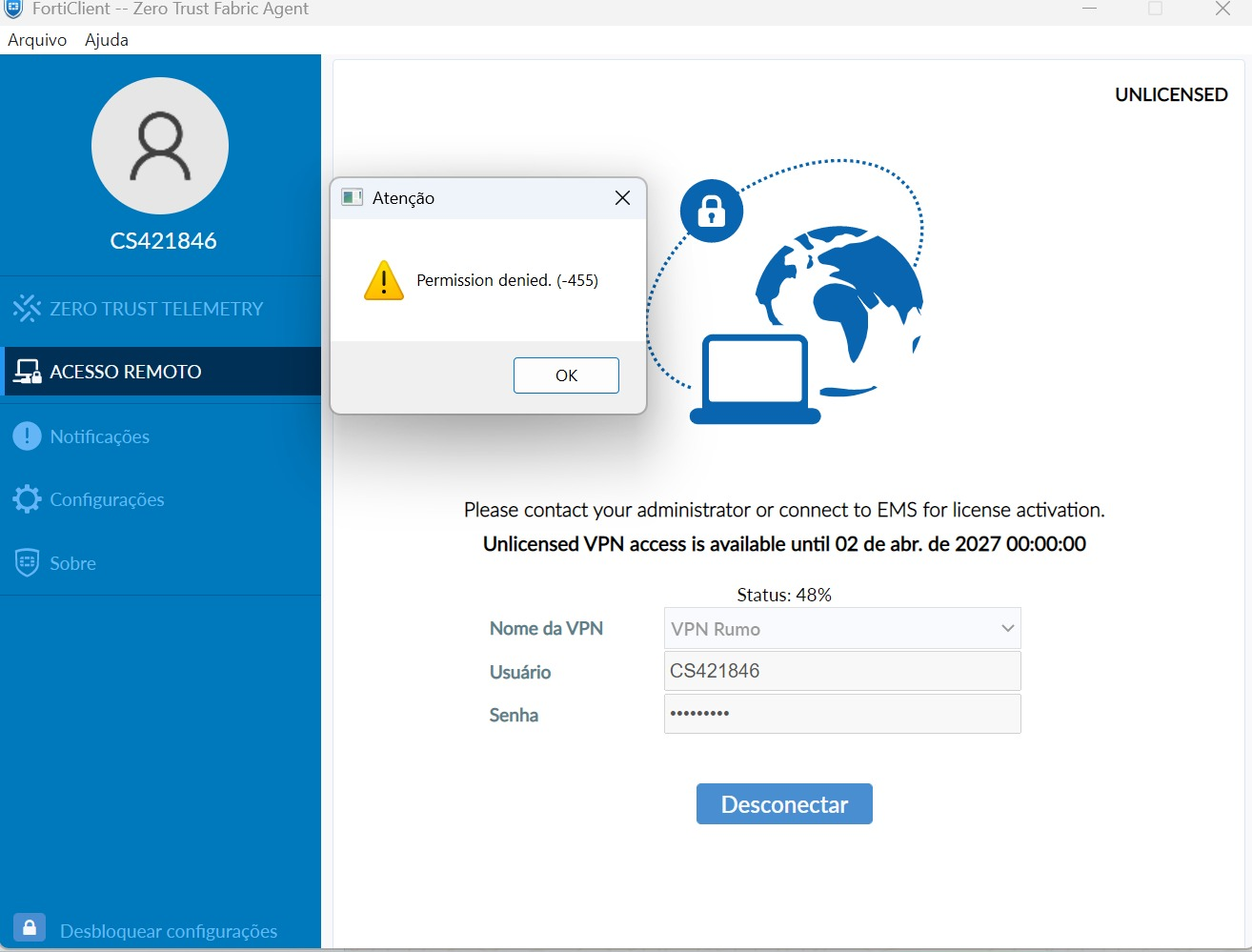Expand the Nome da VPN dropdown

click(842, 629)
